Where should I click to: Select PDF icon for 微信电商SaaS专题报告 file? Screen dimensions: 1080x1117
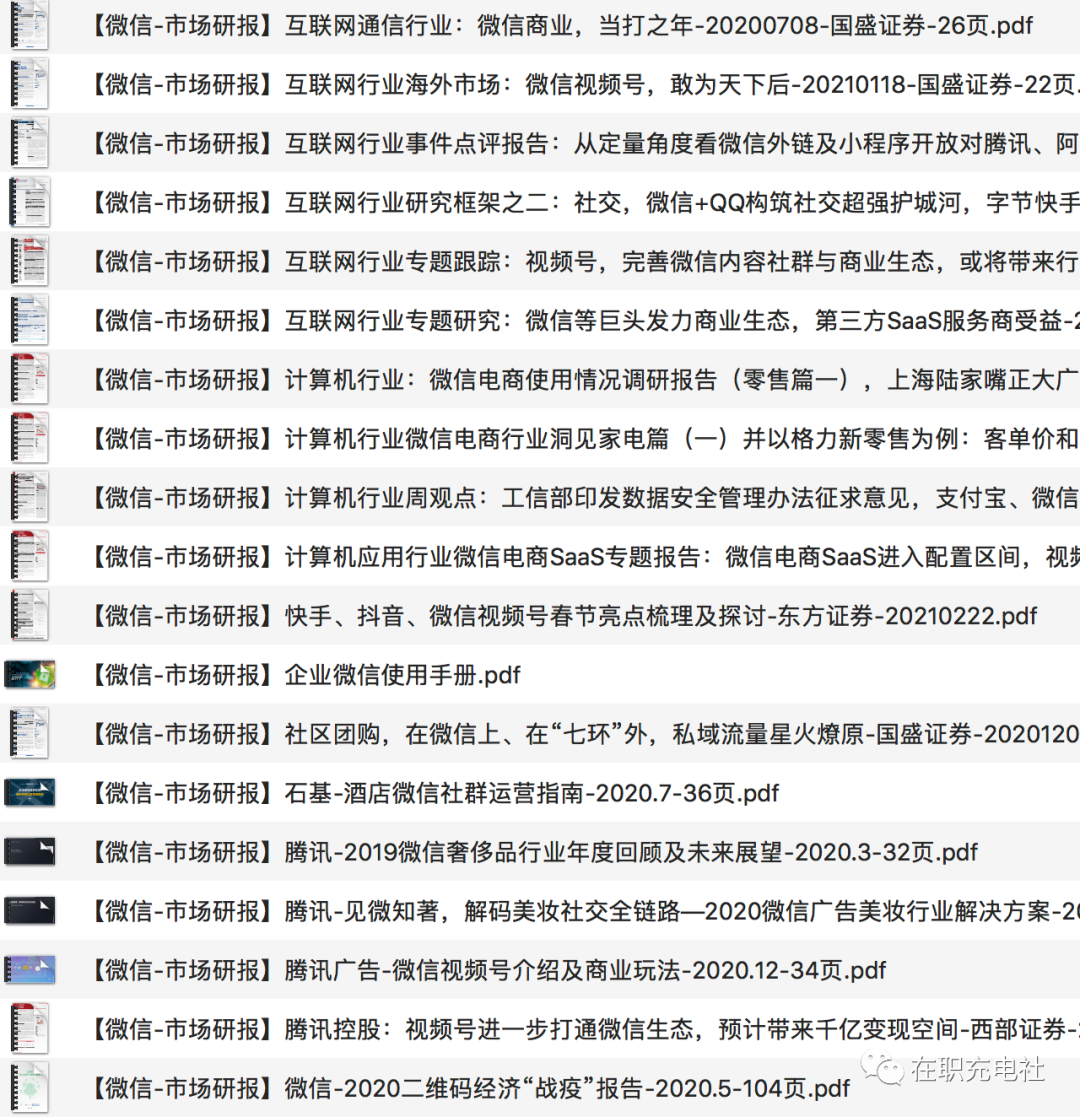(29, 557)
